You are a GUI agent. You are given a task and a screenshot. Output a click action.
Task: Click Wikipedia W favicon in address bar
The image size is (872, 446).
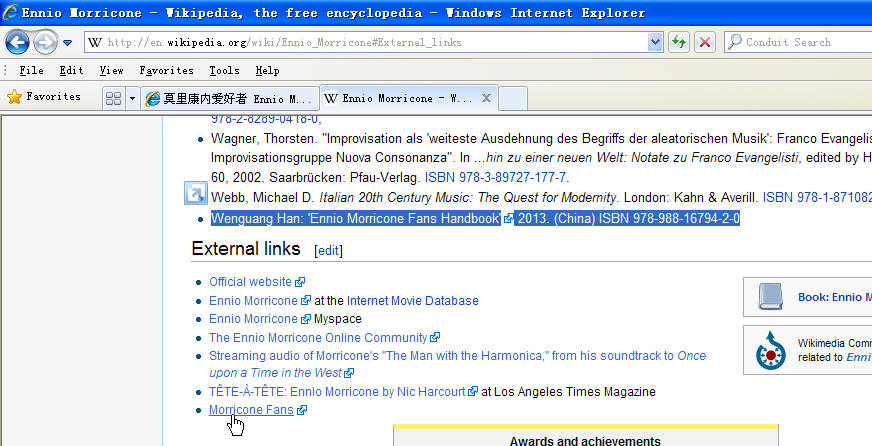click(x=95, y=42)
